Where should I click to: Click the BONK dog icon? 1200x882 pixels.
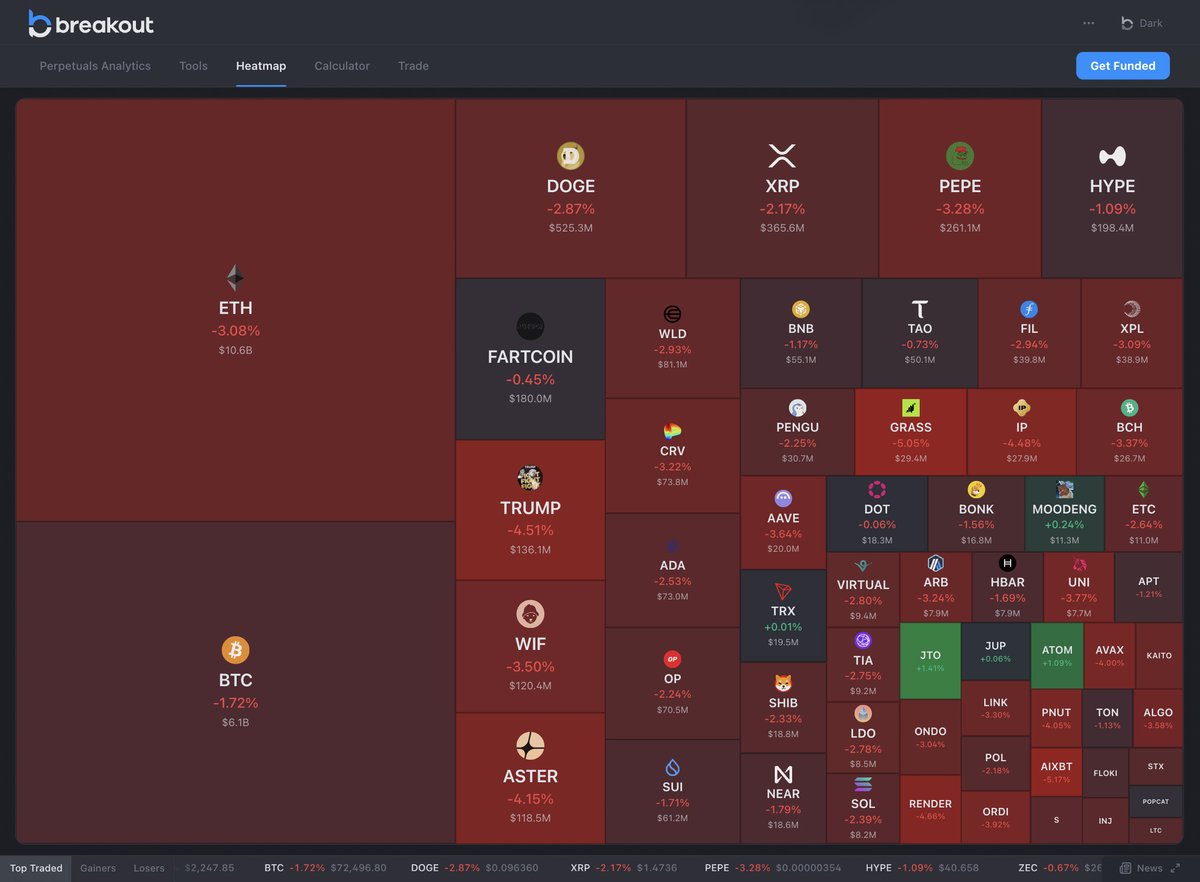(976, 489)
